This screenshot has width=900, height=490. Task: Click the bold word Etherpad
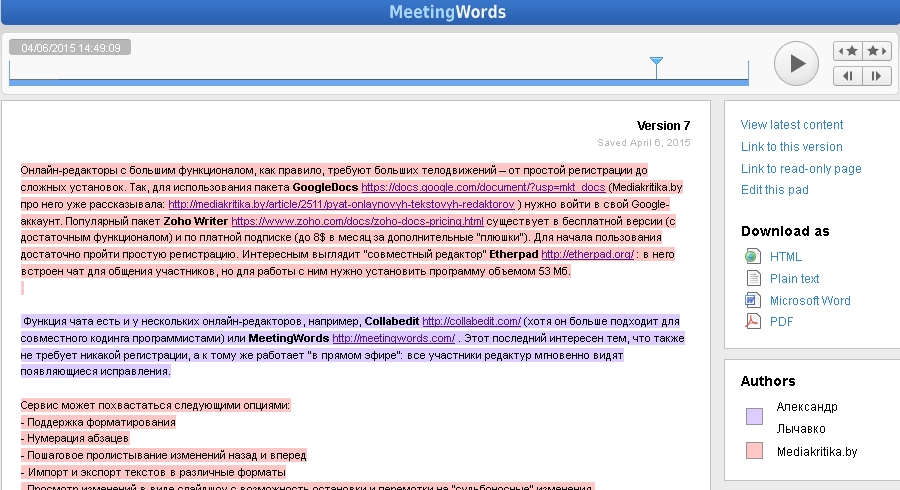pos(513,254)
